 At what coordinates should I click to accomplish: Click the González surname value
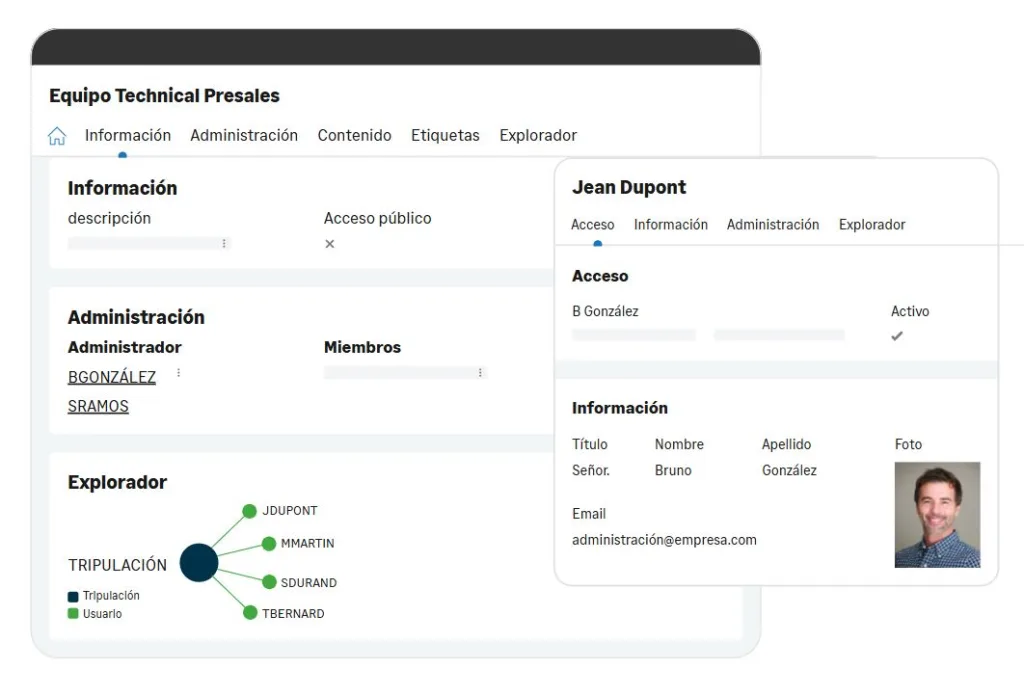(x=789, y=470)
